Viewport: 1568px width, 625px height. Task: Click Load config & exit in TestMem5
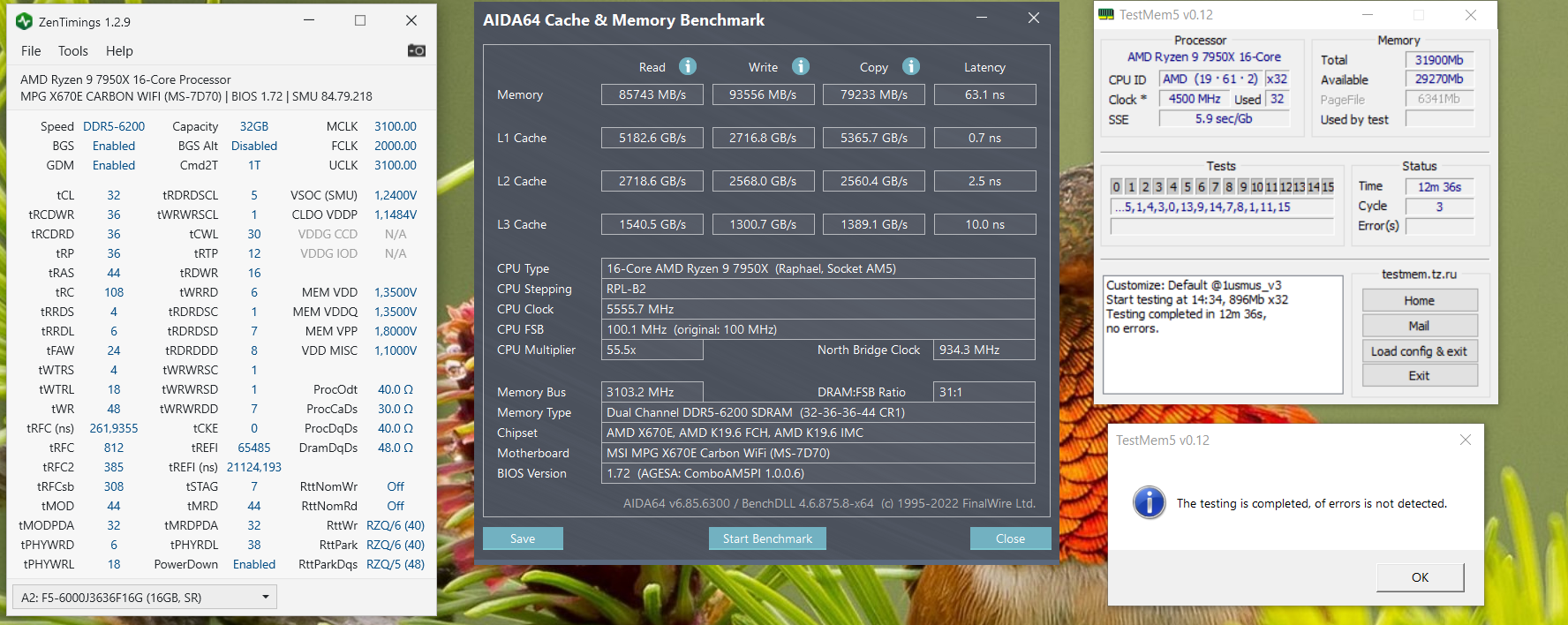(1420, 351)
